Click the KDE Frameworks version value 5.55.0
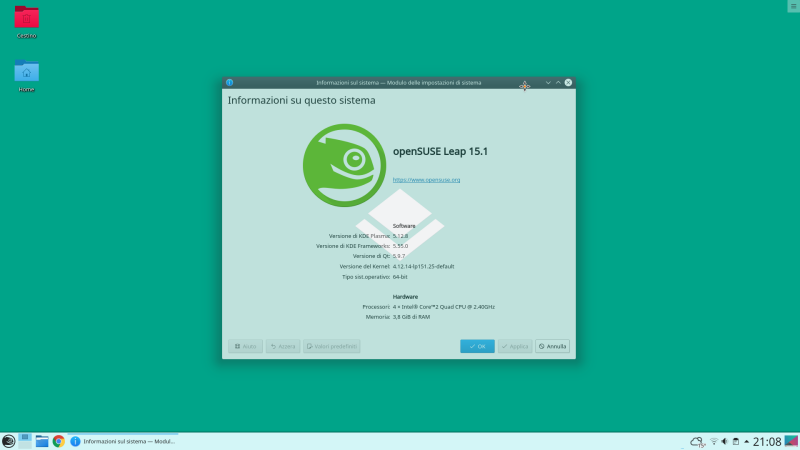This screenshot has height=450, width=800. point(401,246)
